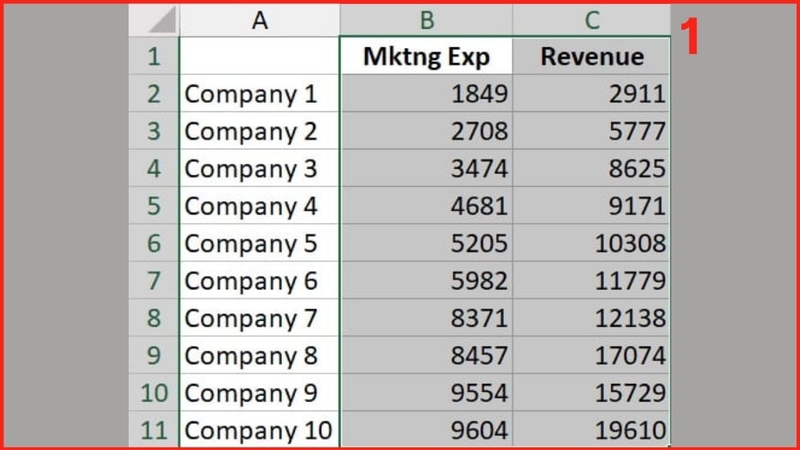800x450 pixels.
Task: Click cell containing 4681
Action: (427, 206)
